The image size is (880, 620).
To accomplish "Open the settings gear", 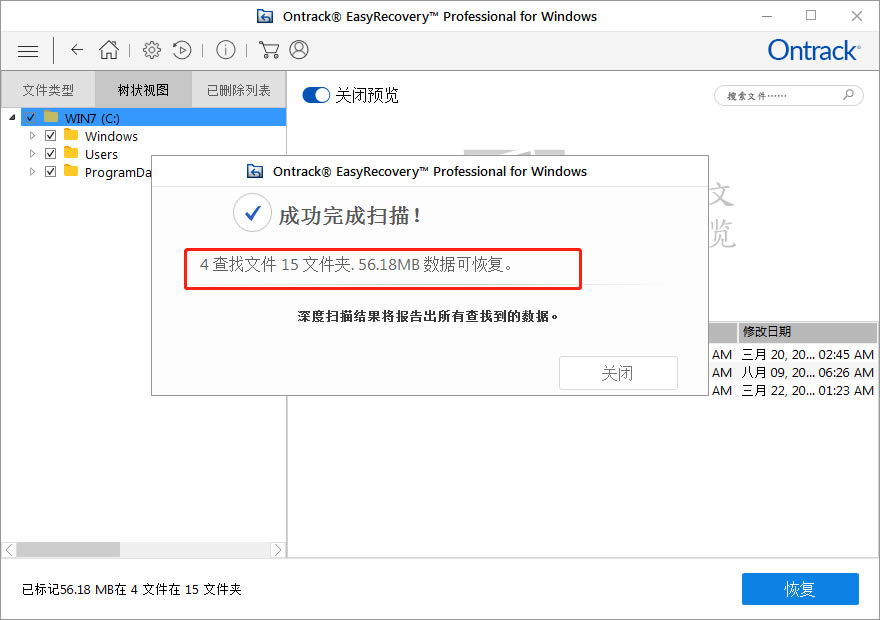I will pos(152,50).
